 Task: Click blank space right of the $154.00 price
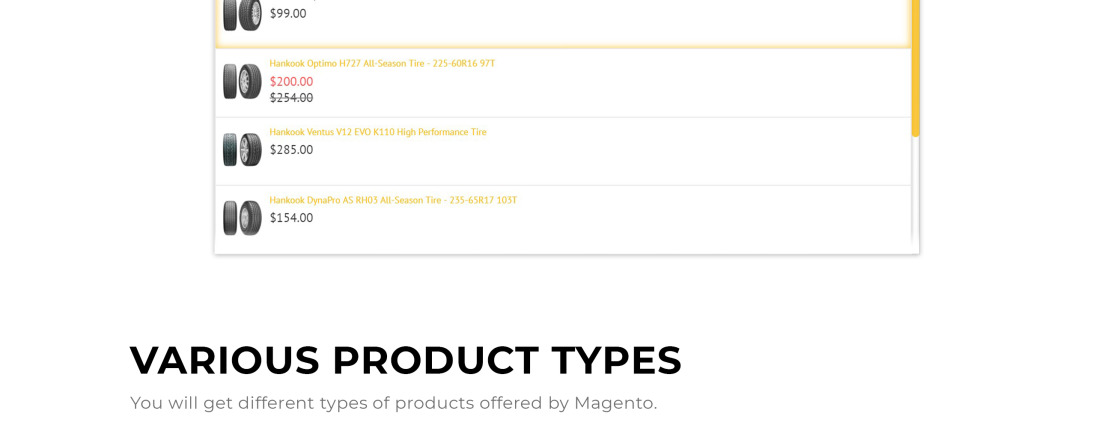coord(600,218)
